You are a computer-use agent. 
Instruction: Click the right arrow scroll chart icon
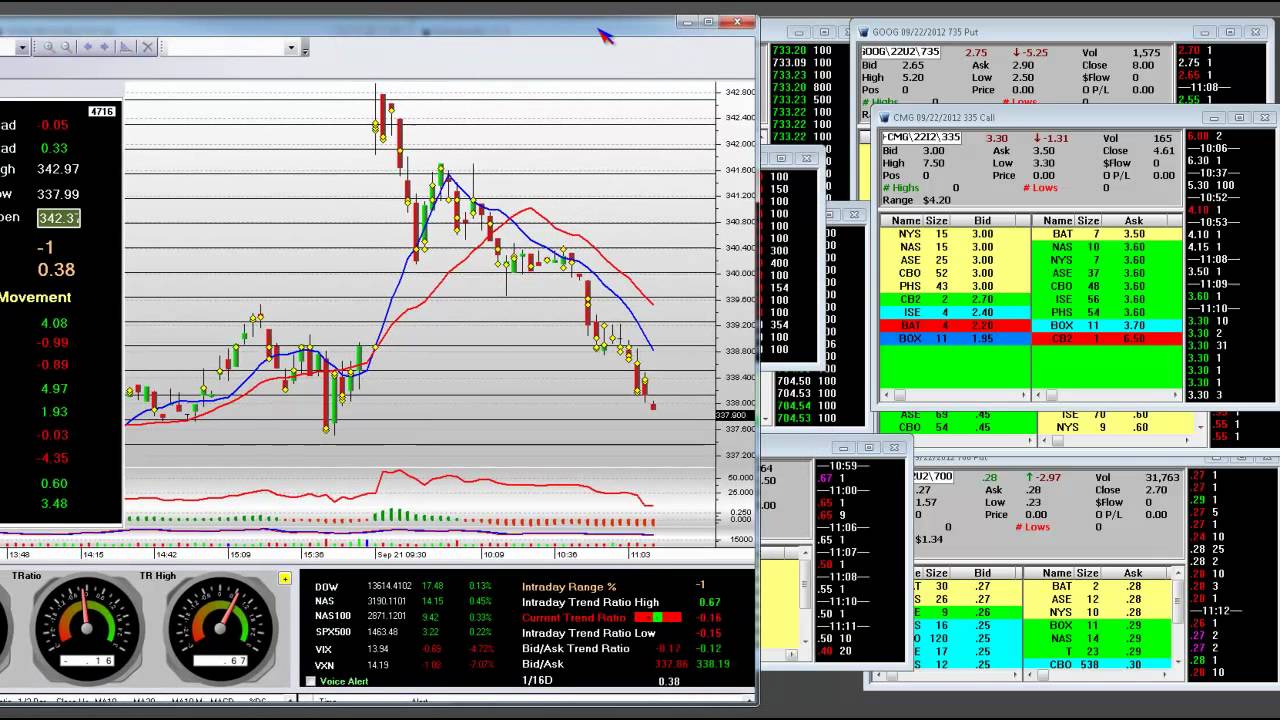tap(105, 47)
